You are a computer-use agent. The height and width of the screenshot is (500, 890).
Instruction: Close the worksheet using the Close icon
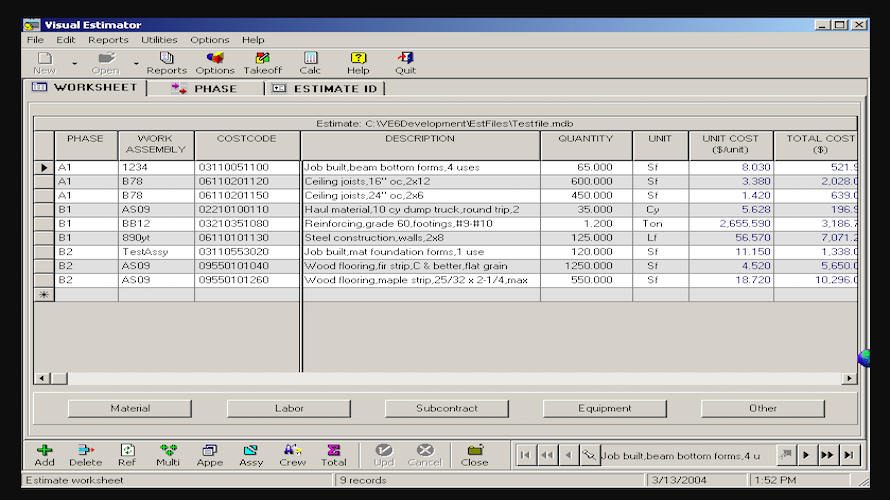(474, 455)
